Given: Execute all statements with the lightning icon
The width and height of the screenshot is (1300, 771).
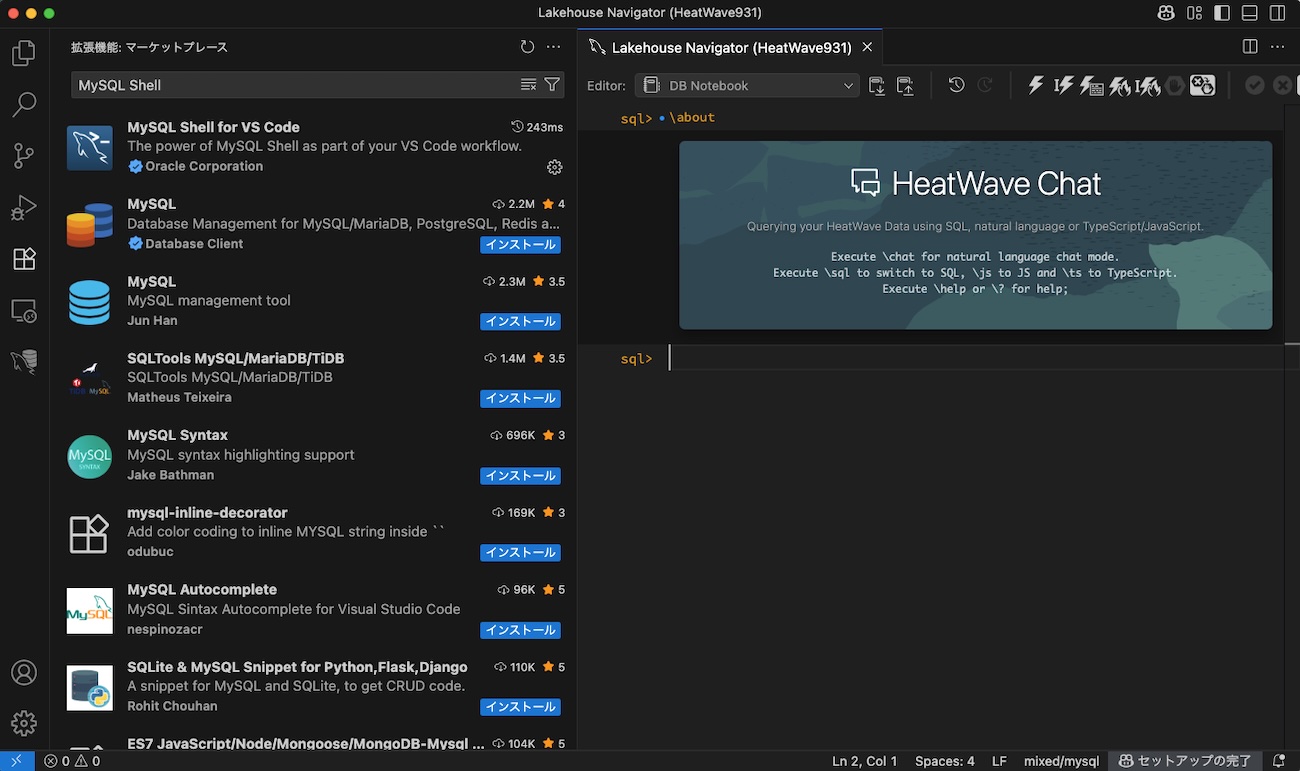Looking at the screenshot, I should coord(1036,85).
